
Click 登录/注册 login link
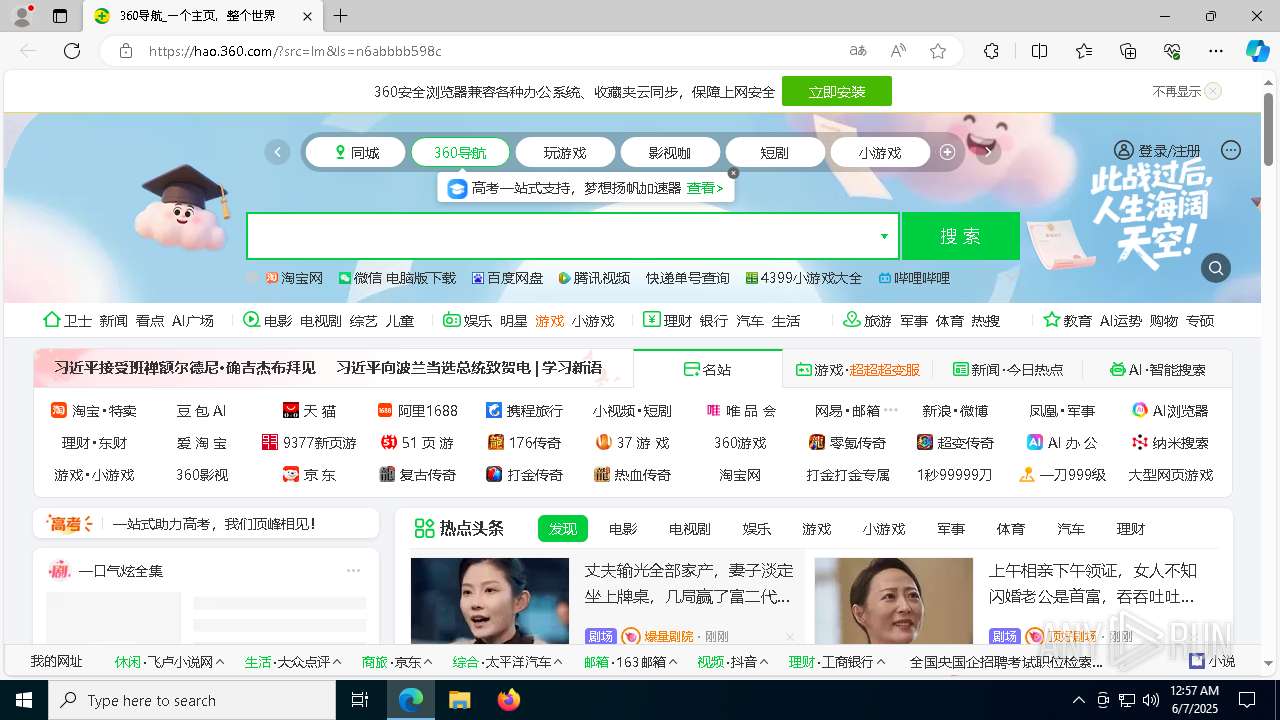click(1169, 151)
